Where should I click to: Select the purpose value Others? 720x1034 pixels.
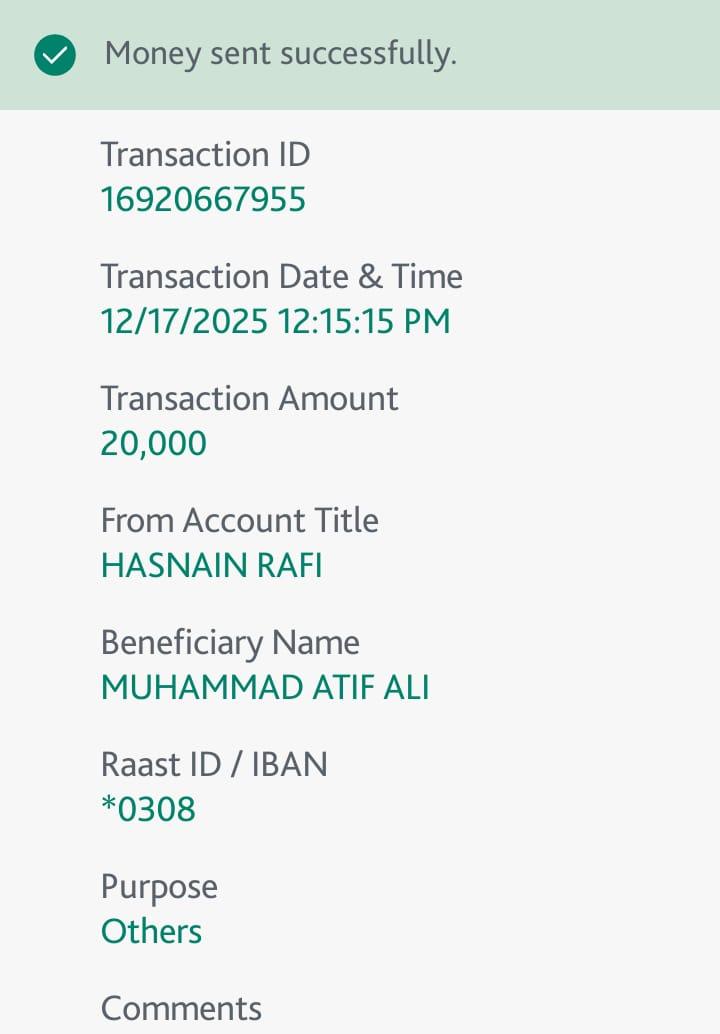[151, 931]
